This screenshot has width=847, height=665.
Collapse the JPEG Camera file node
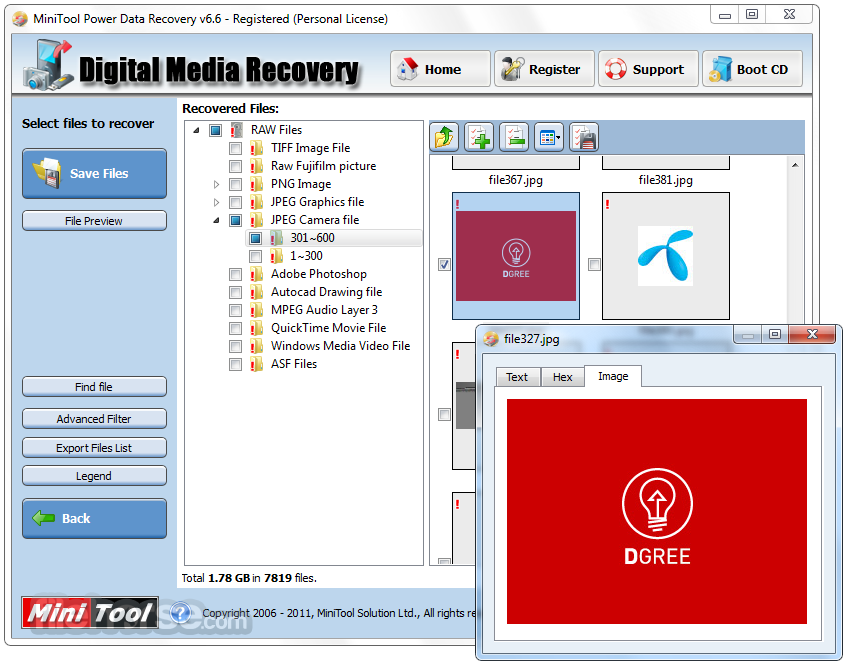pyautogui.click(x=217, y=220)
